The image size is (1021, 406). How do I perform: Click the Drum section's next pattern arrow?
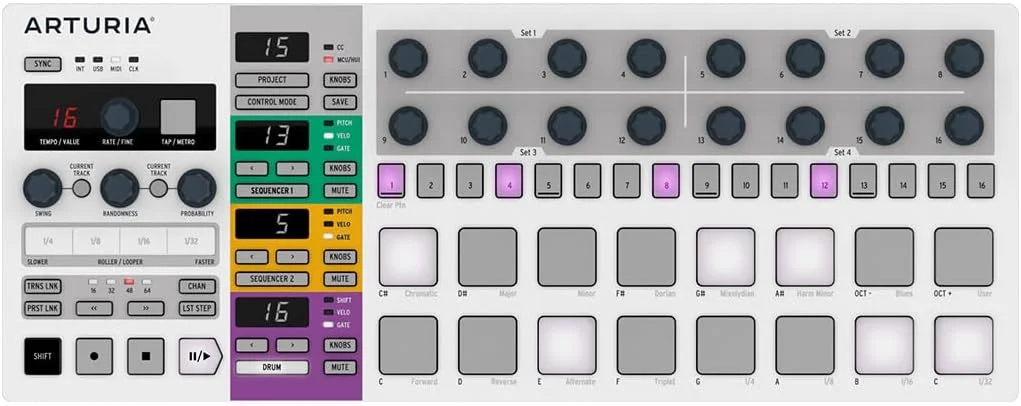point(292,345)
